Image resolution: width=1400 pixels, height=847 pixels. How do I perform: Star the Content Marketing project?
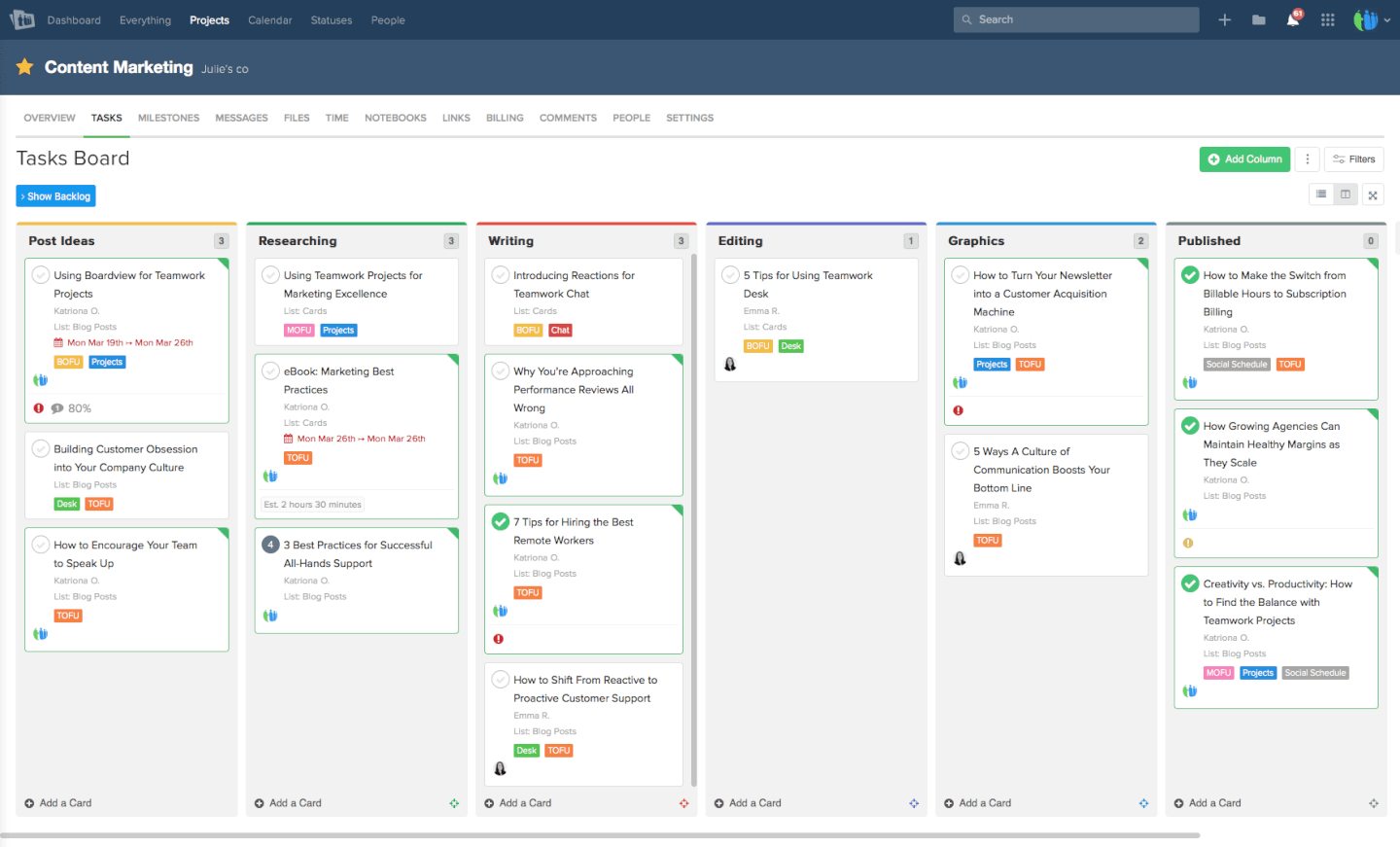point(25,66)
